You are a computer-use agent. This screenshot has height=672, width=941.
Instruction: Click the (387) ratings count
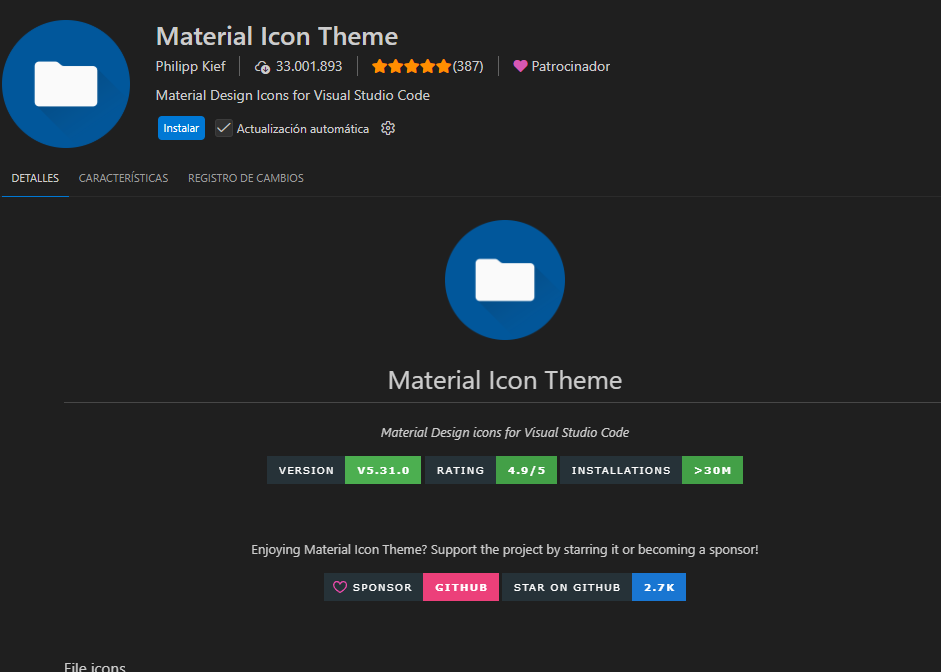pos(468,67)
